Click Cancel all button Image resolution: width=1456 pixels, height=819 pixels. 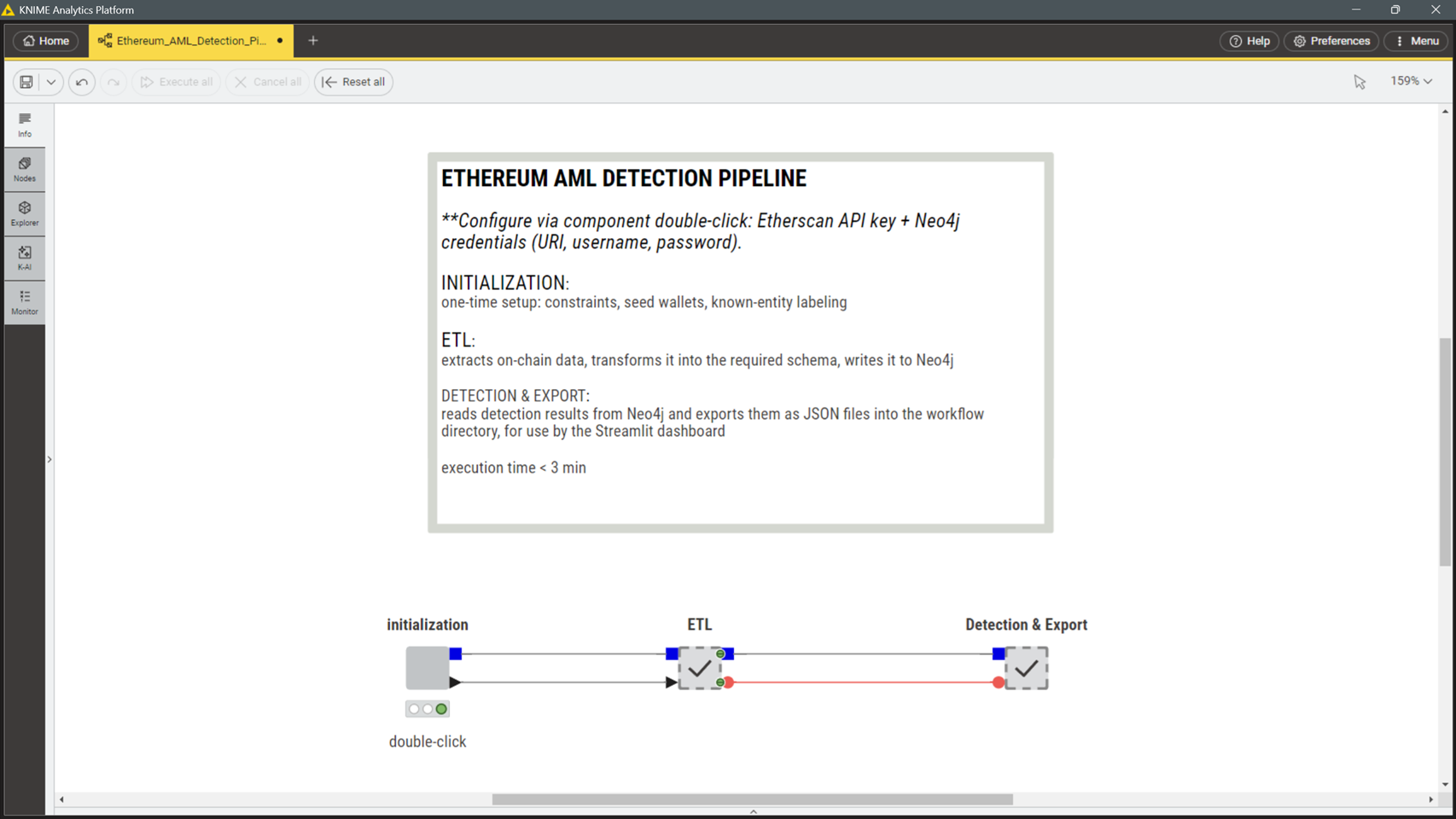[x=268, y=82]
